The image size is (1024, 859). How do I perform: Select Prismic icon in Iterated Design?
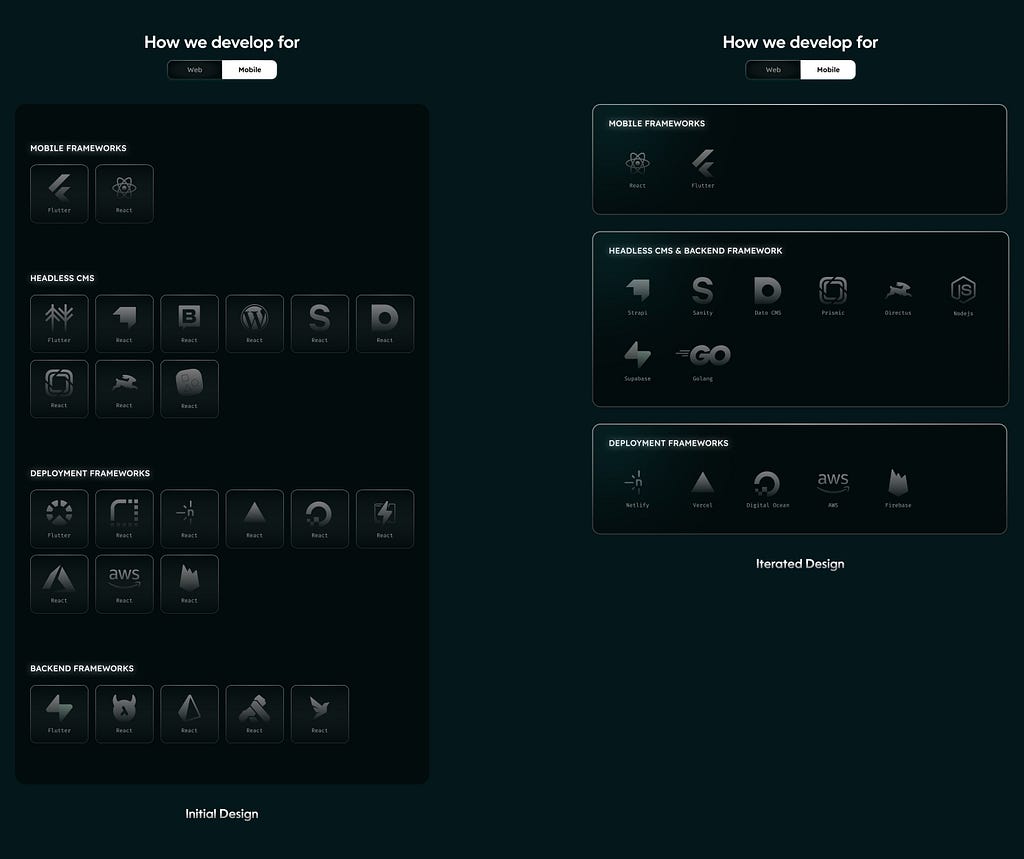(x=833, y=290)
